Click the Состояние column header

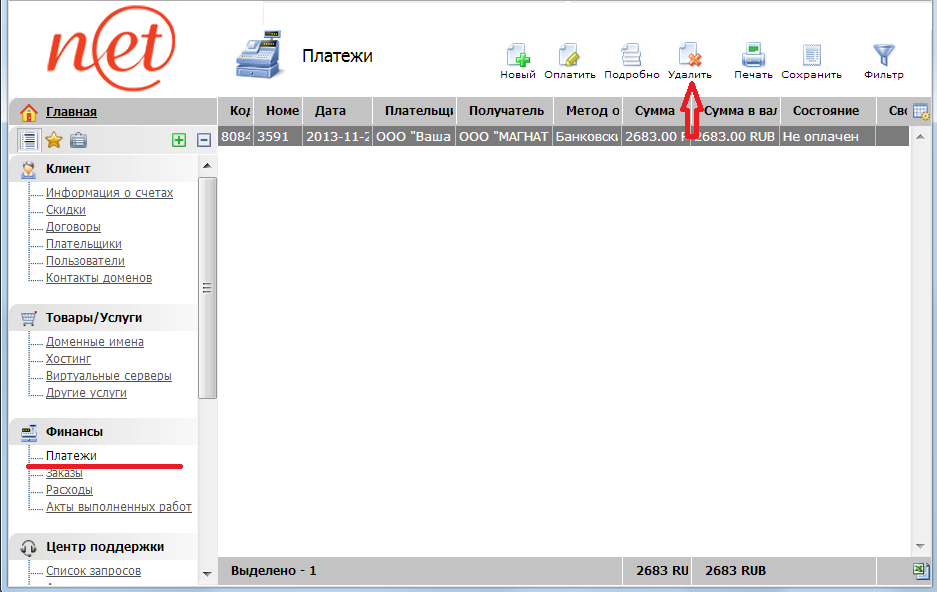[825, 111]
